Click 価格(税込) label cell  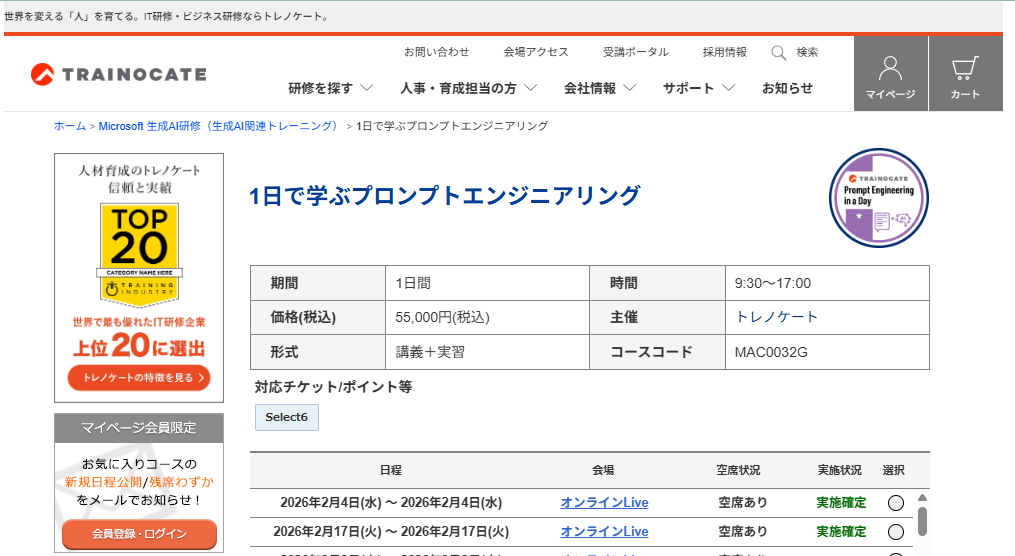[318, 317]
